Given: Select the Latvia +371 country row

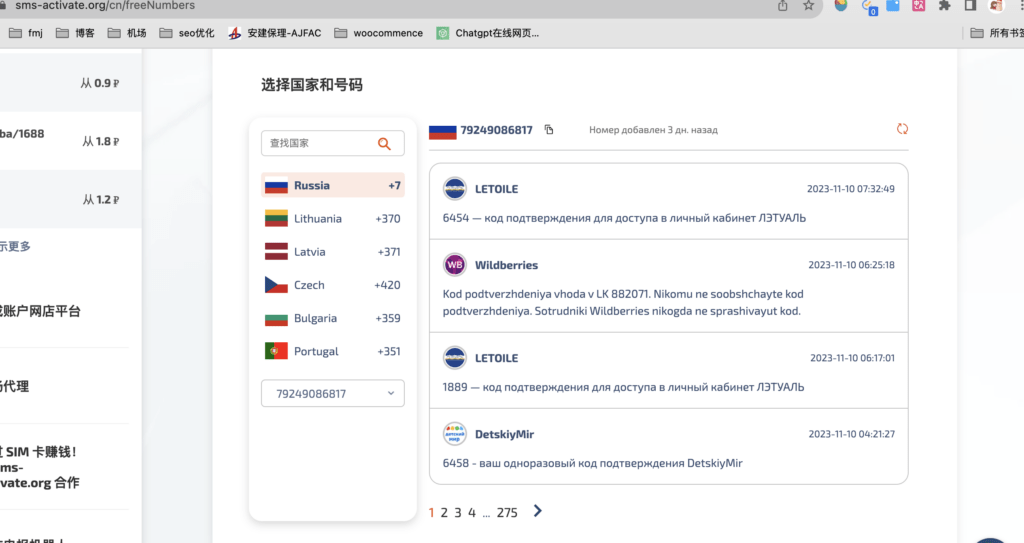Looking at the screenshot, I should tap(333, 252).
